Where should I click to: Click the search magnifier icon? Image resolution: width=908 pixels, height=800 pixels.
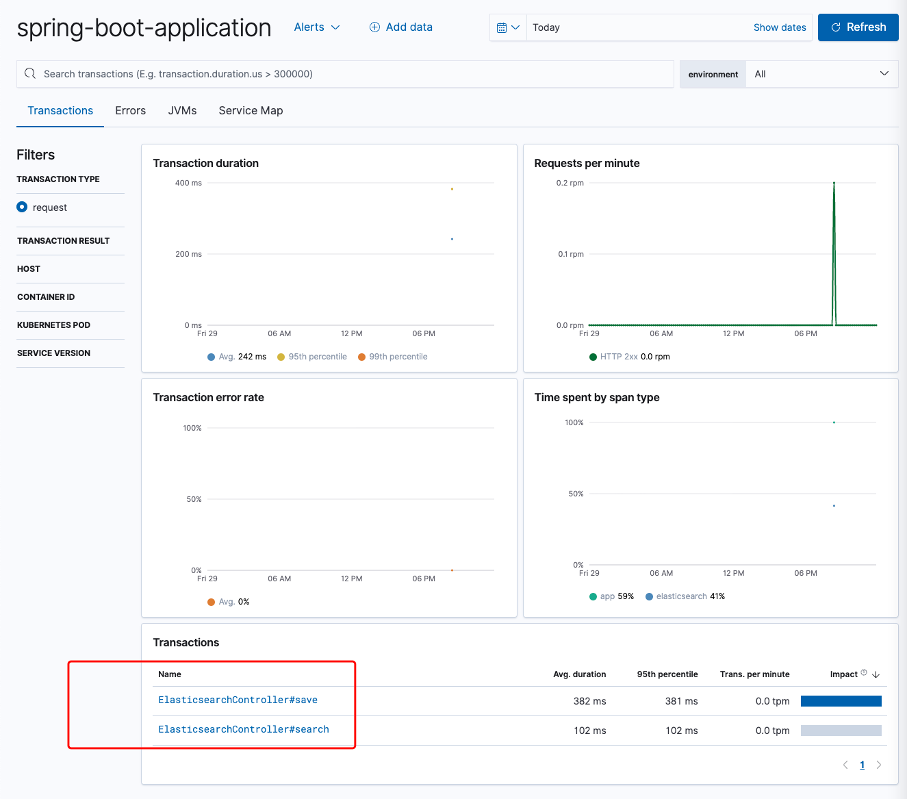[x=30, y=73]
